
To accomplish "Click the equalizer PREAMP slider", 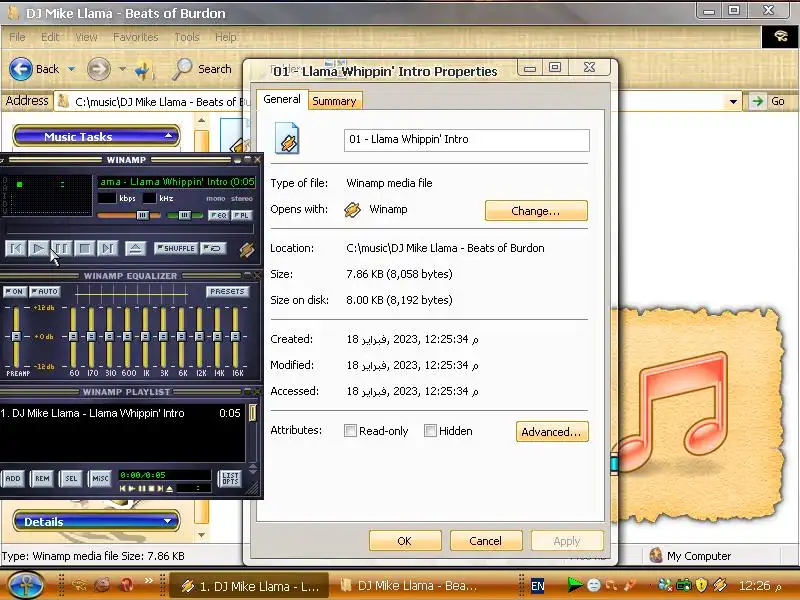I will (16, 337).
